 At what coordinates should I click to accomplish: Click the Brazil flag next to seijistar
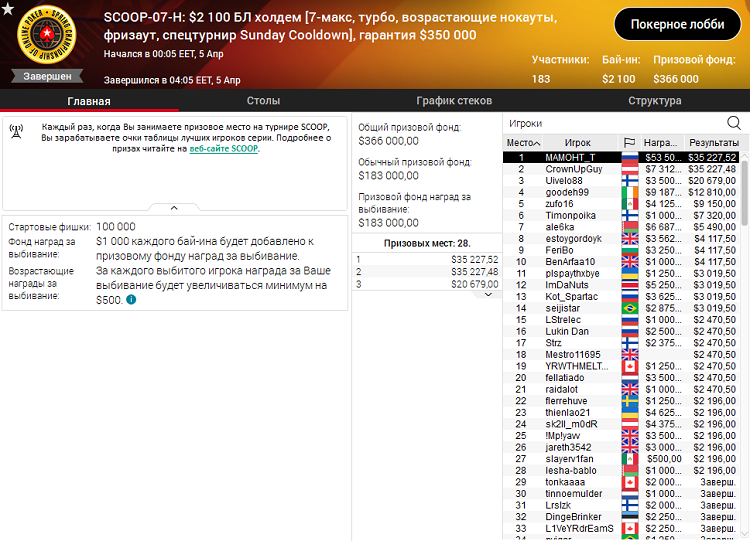coord(629,307)
